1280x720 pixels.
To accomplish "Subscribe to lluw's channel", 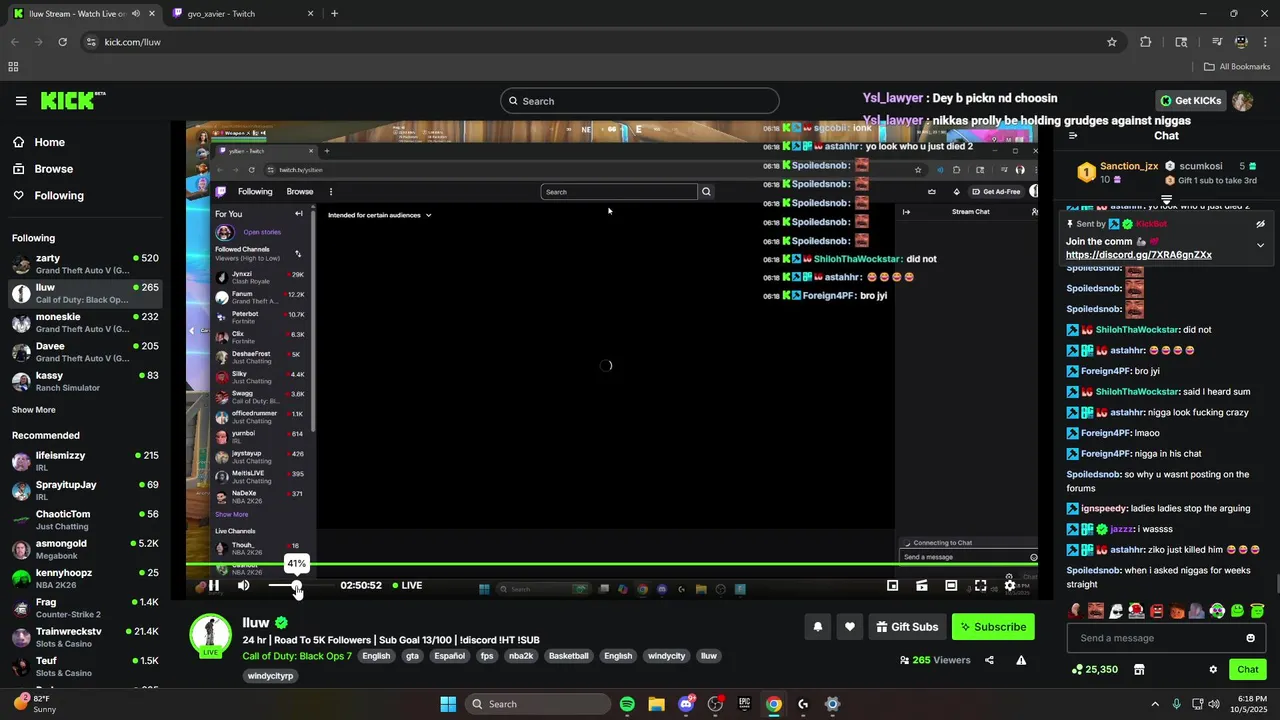I will point(993,627).
